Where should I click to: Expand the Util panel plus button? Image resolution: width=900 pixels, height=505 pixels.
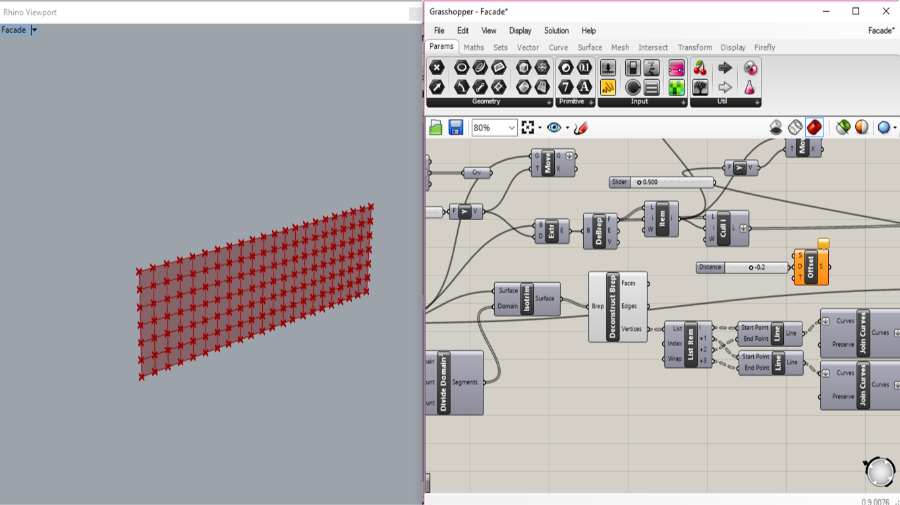[757, 102]
